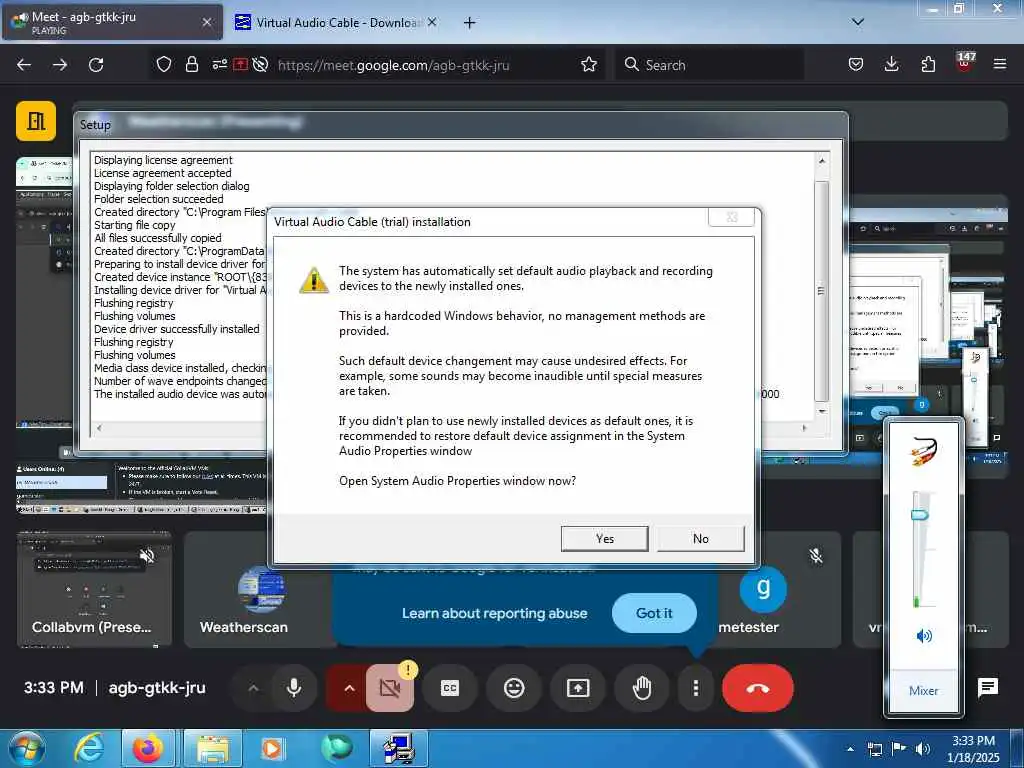This screenshot has width=1024, height=768.
Task: Open taskbar clock showing 3:33 PM
Action: 973,749
